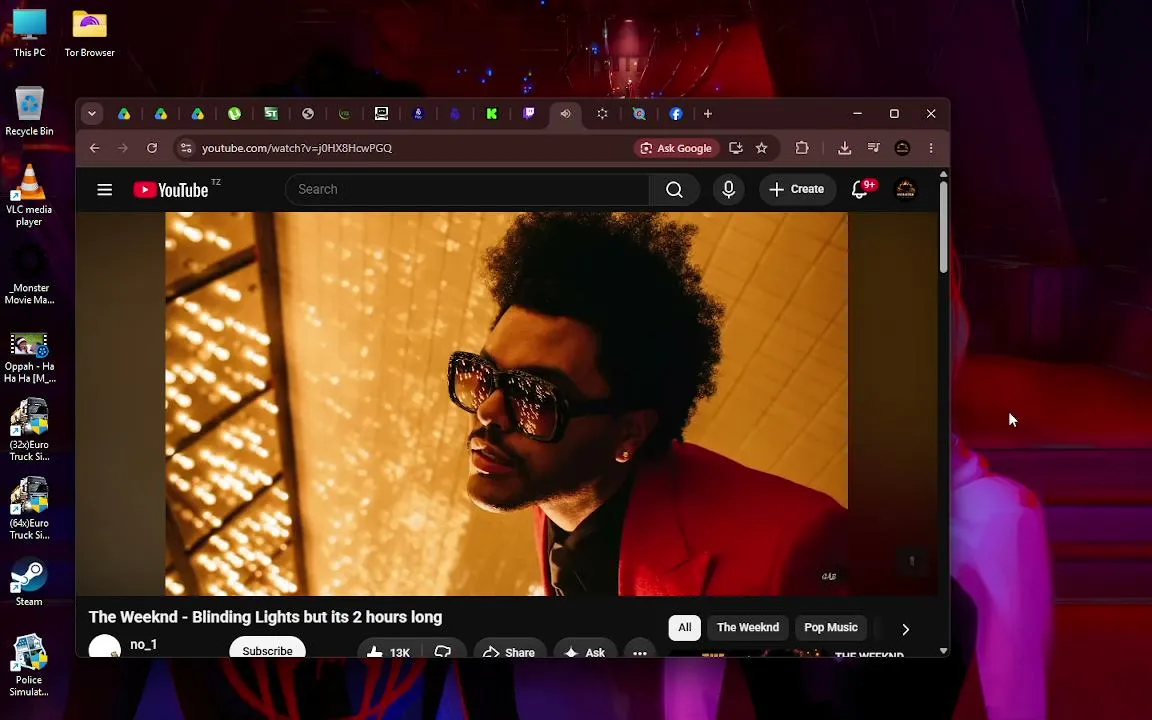The width and height of the screenshot is (1152, 720).
Task: Open a new browser tab
Action: (x=708, y=114)
